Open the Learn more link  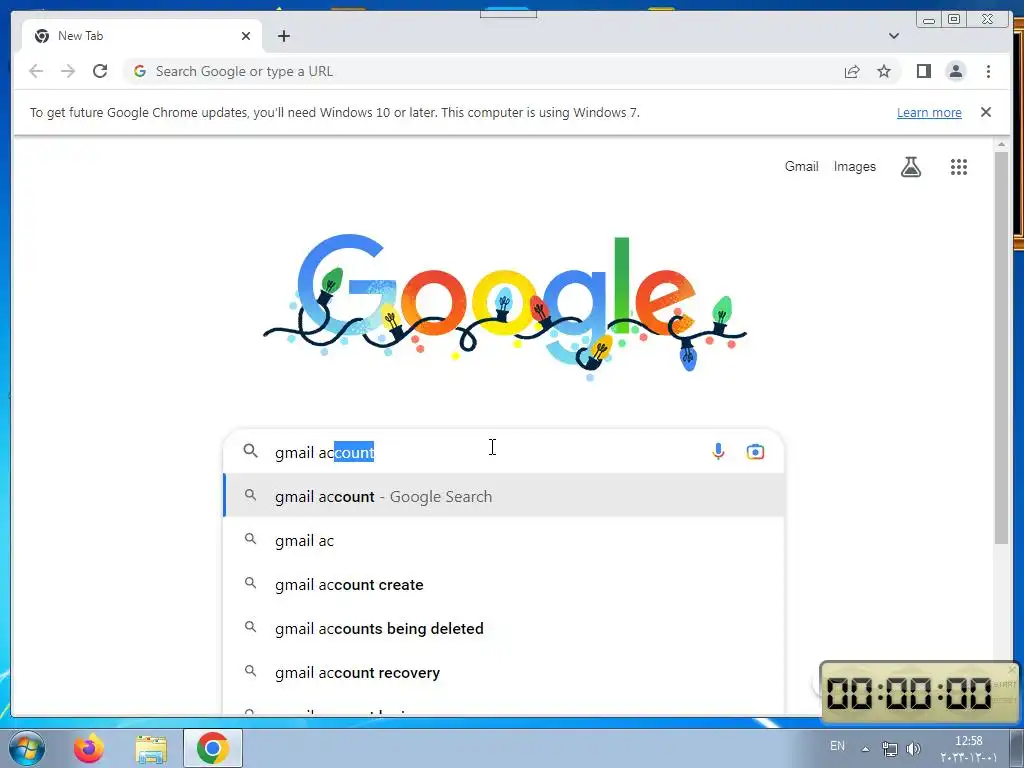tap(929, 112)
